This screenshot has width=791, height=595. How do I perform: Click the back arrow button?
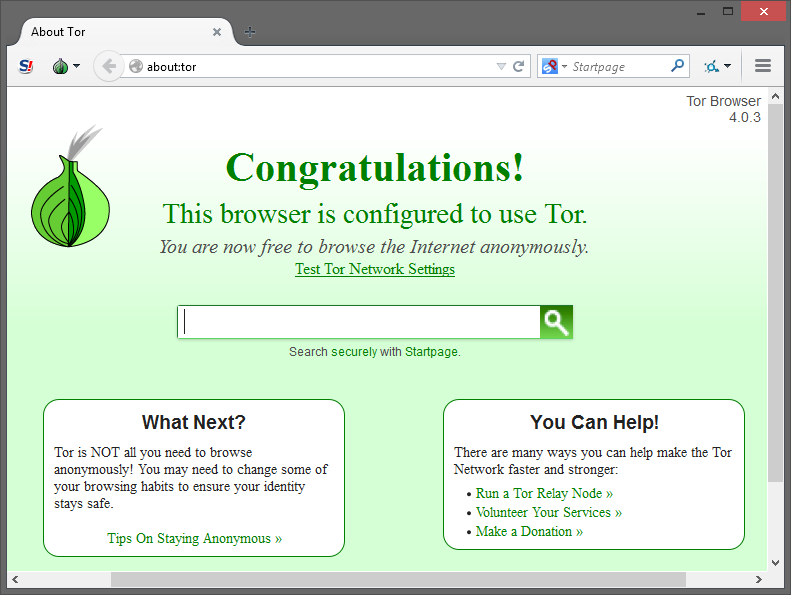[108, 66]
